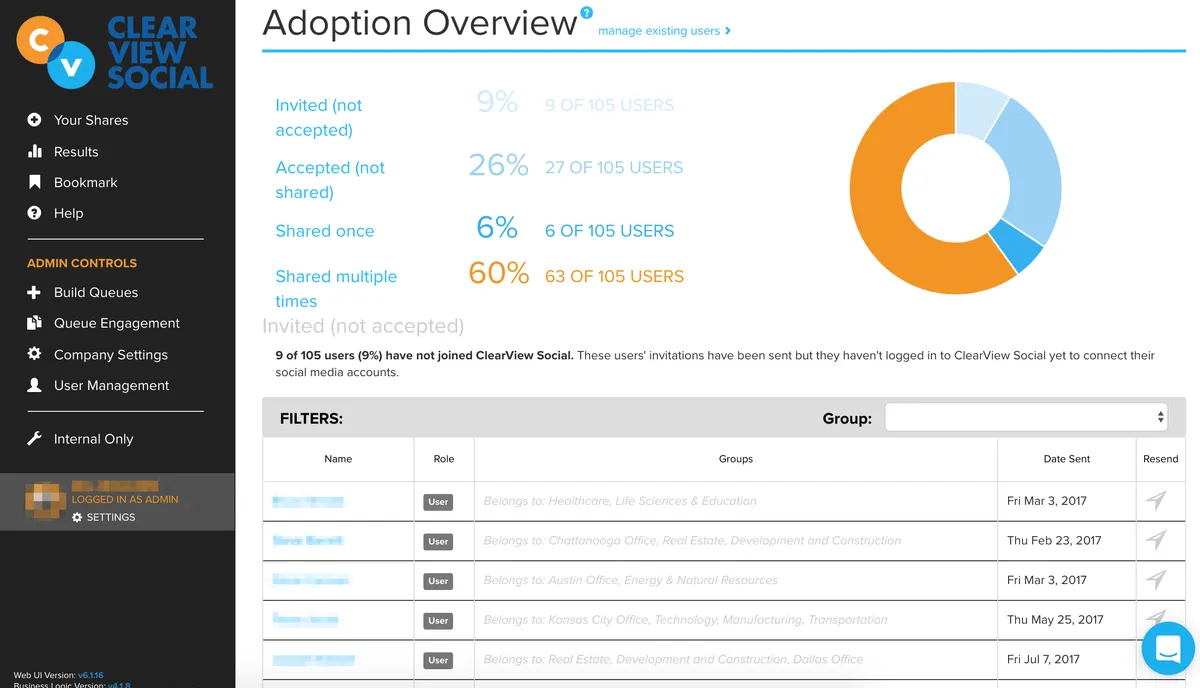The height and width of the screenshot is (688, 1200).
Task: Open Your Shares page
Action: coord(91,120)
